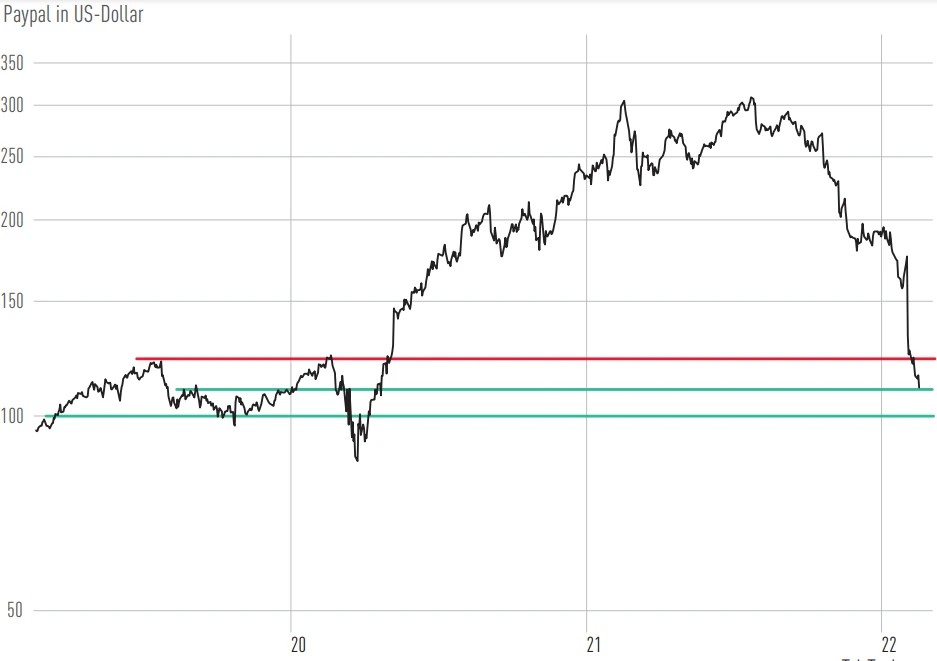Select the 350 y-axis label
Image resolution: width=937 pixels, height=661 pixels.
coord(15,63)
